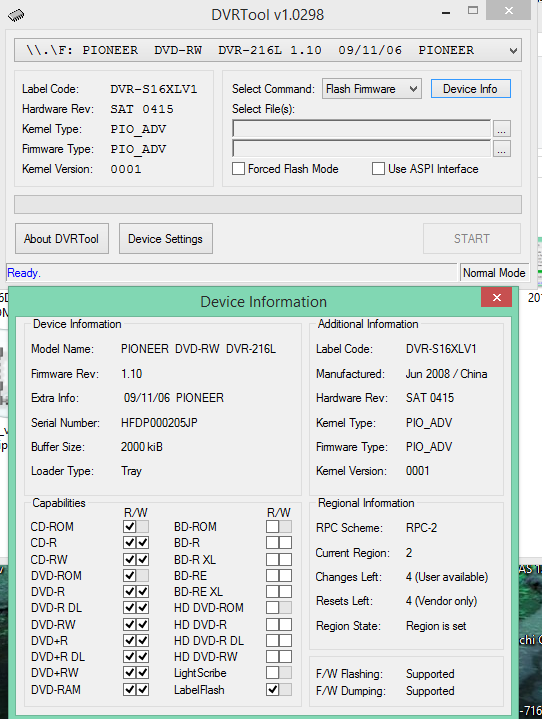This screenshot has width=542, height=719.
Task: Toggle LightScribe read checkbox
Action: coord(272,673)
